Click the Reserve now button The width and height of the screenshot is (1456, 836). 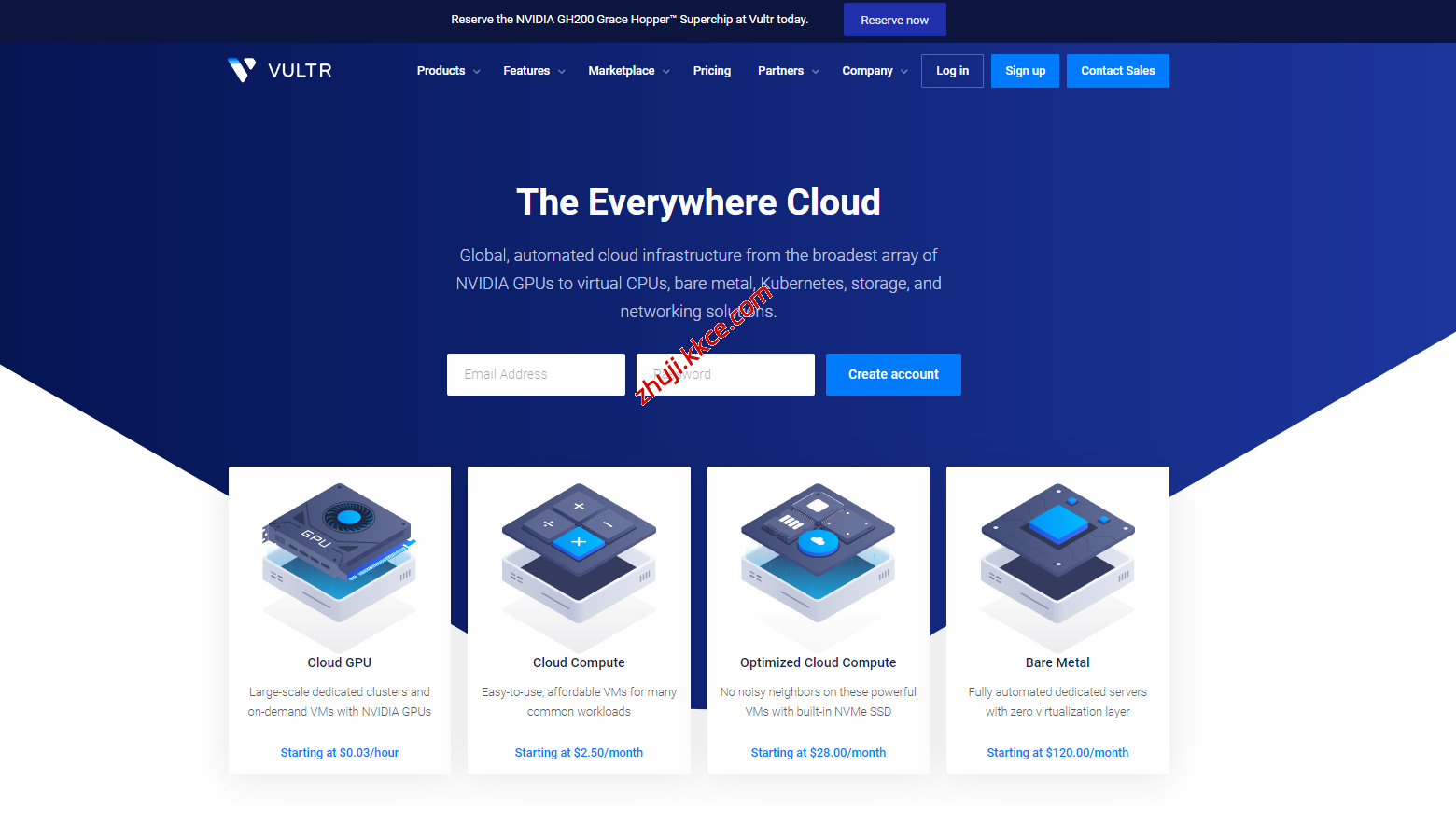click(894, 19)
